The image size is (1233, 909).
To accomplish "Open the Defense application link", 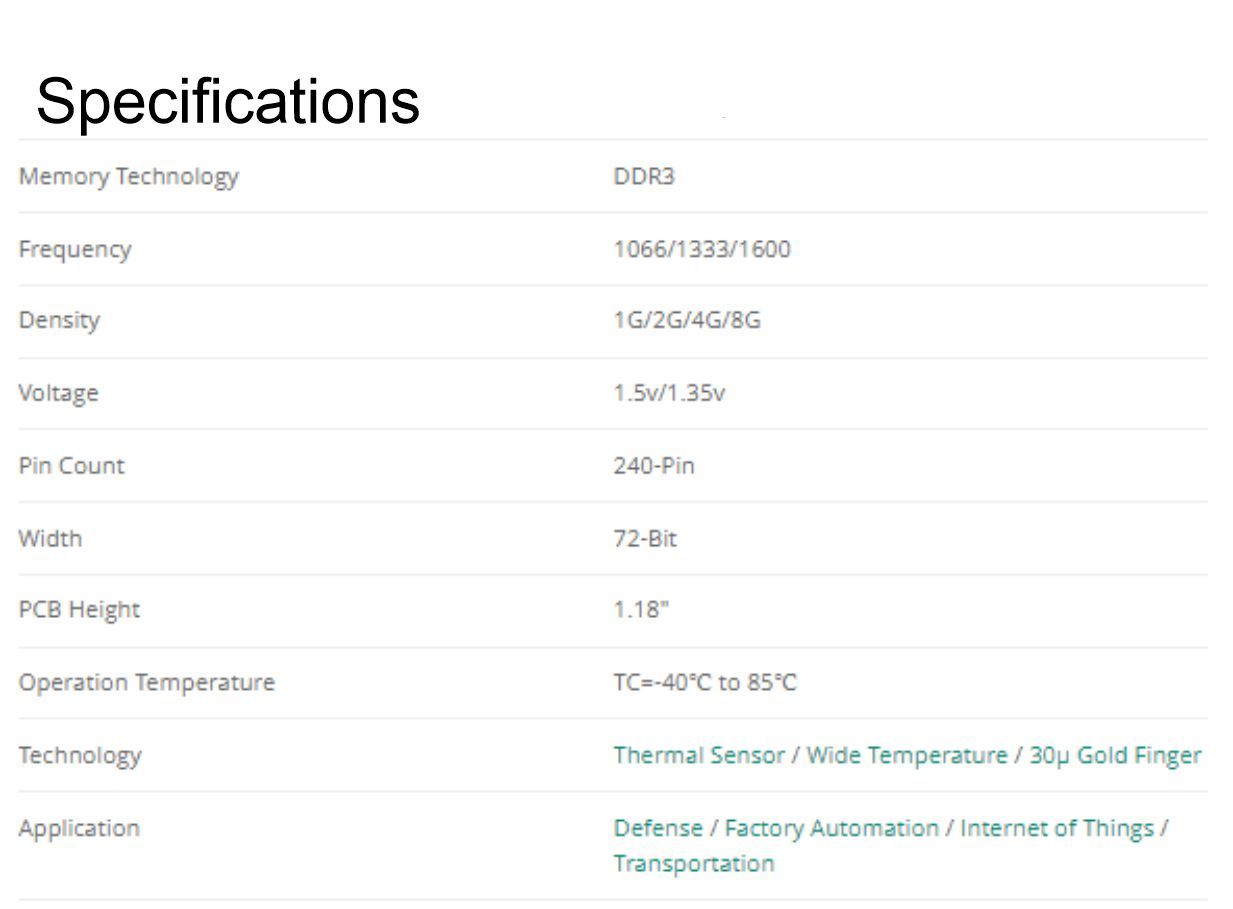I will click(658, 828).
